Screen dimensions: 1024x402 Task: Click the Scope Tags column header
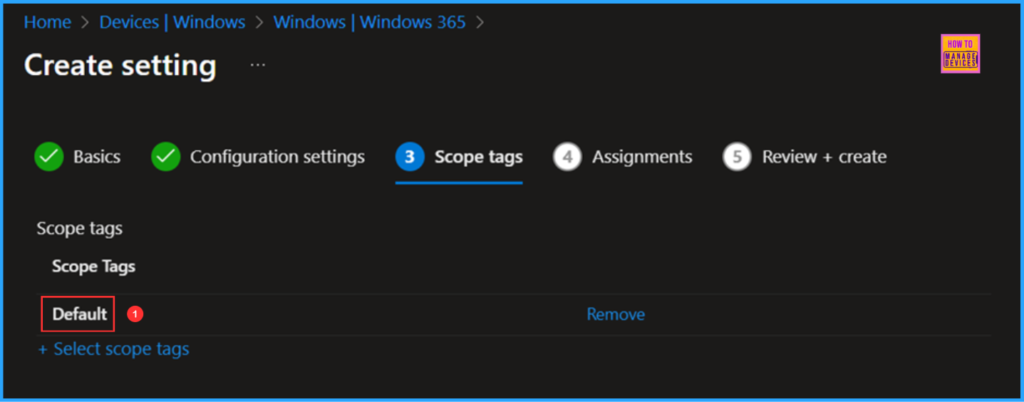94,267
